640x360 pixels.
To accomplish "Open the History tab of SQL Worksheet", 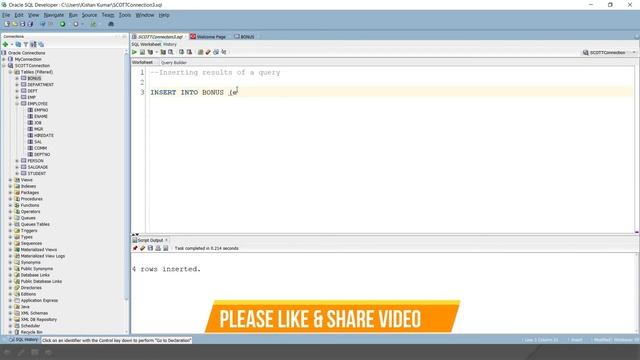I will [x=170, y=44].
